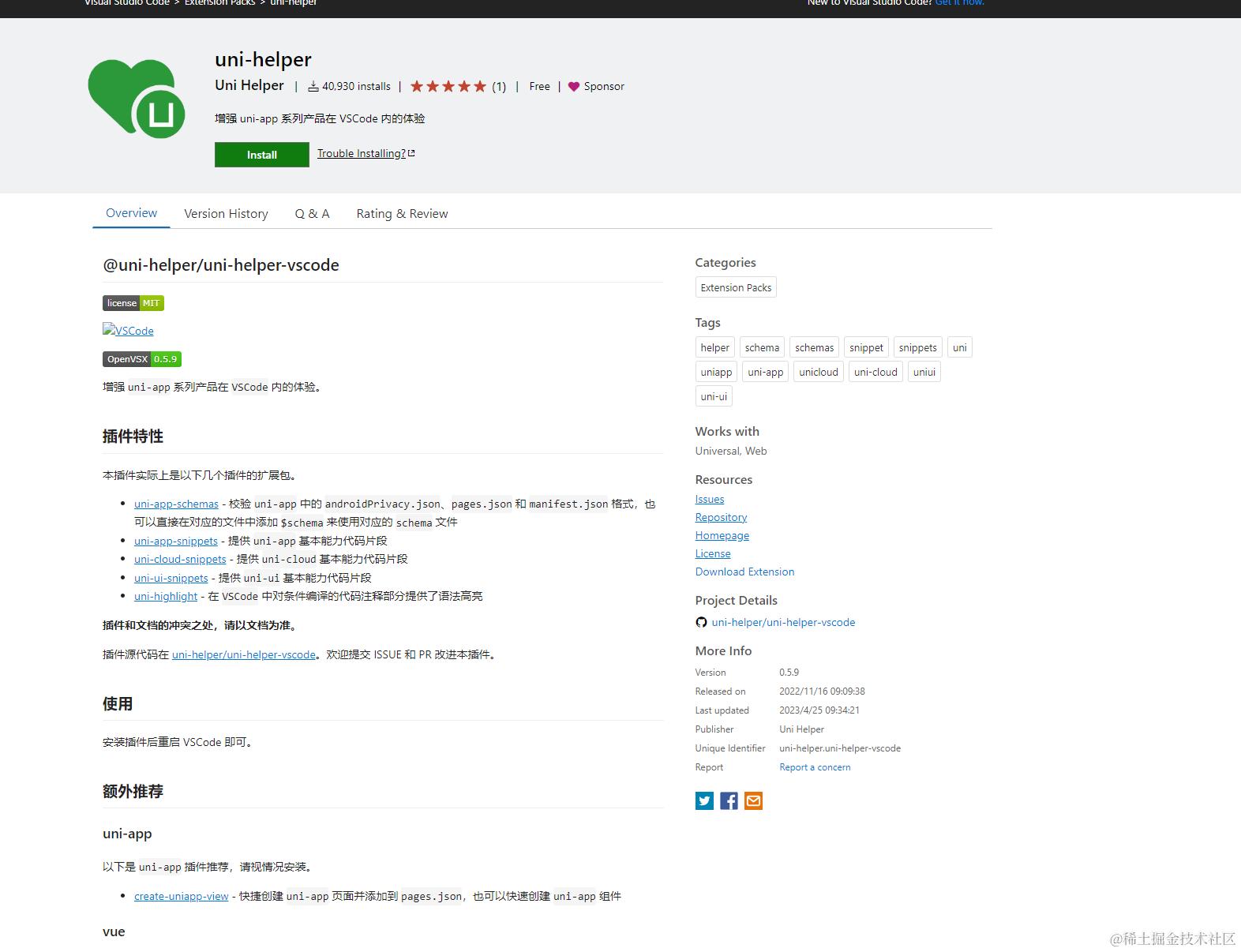Click the uni-helper green heart logo

pos(137,98)
